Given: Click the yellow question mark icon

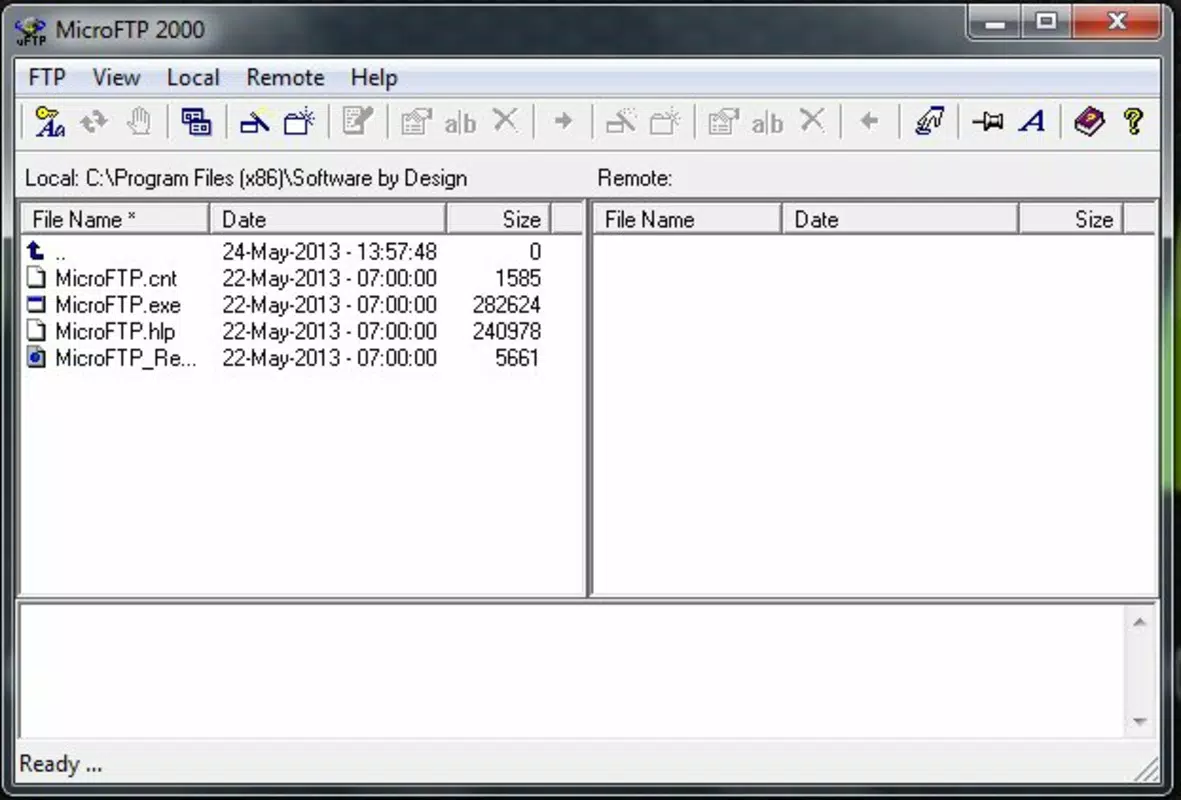Looking at the screenshot, I should tap(1134, 121).
